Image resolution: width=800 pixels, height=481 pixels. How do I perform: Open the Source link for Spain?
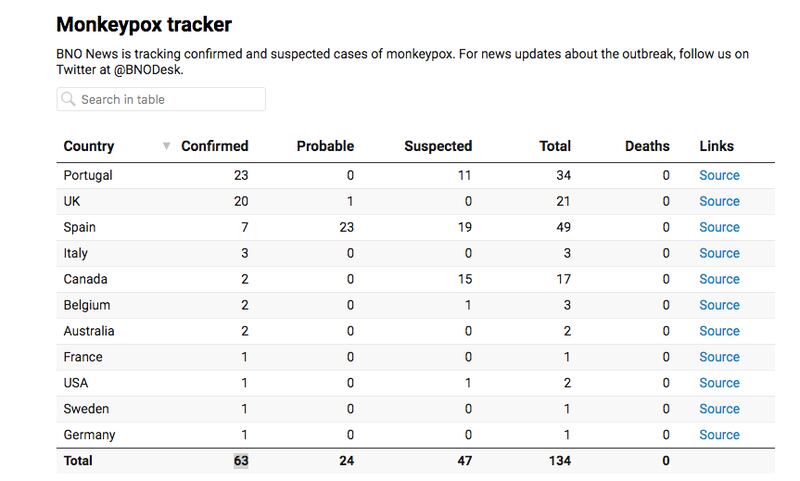pos(719,227)
